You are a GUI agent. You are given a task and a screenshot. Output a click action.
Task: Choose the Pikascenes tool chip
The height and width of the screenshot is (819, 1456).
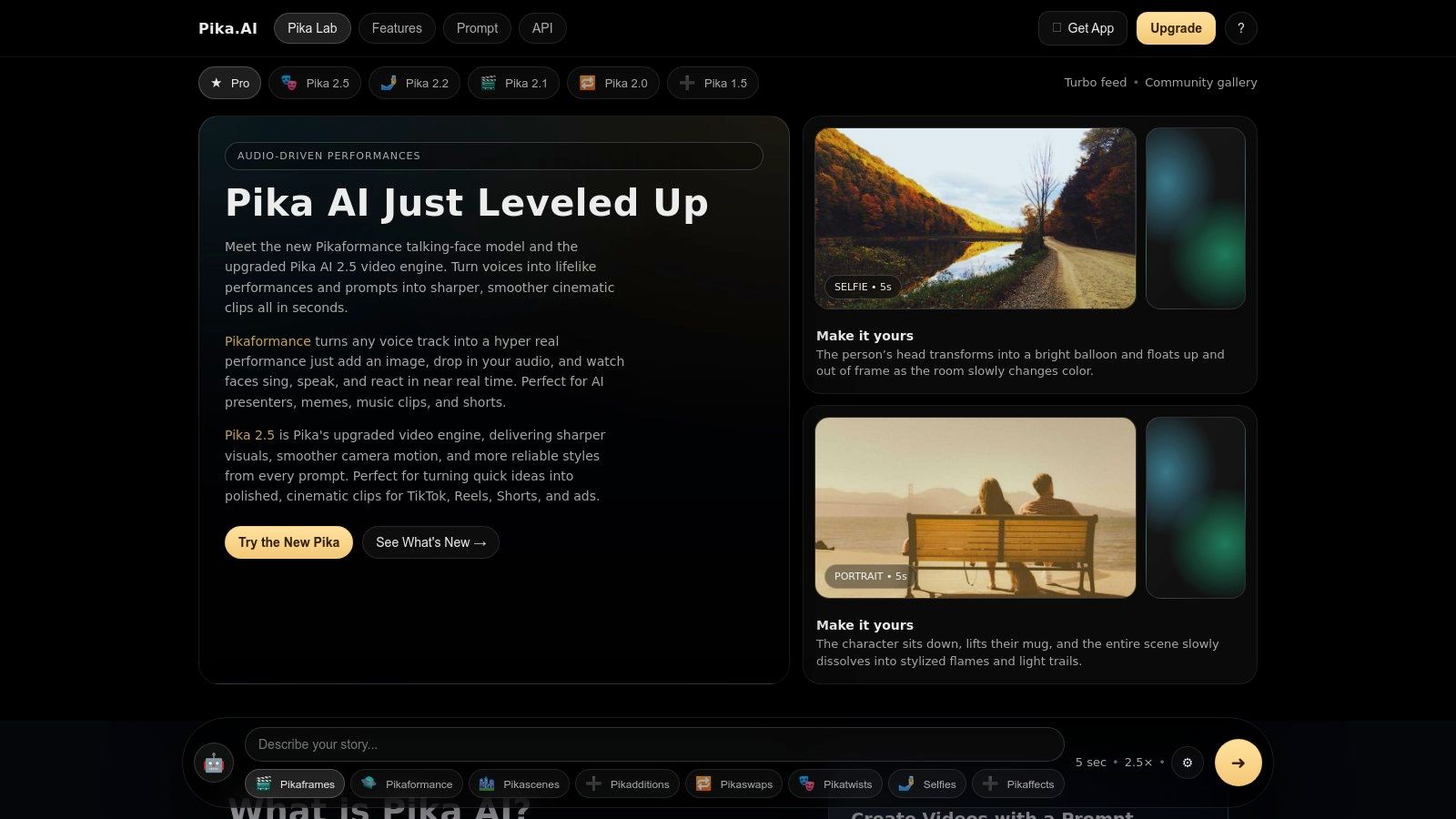[520, 784]
